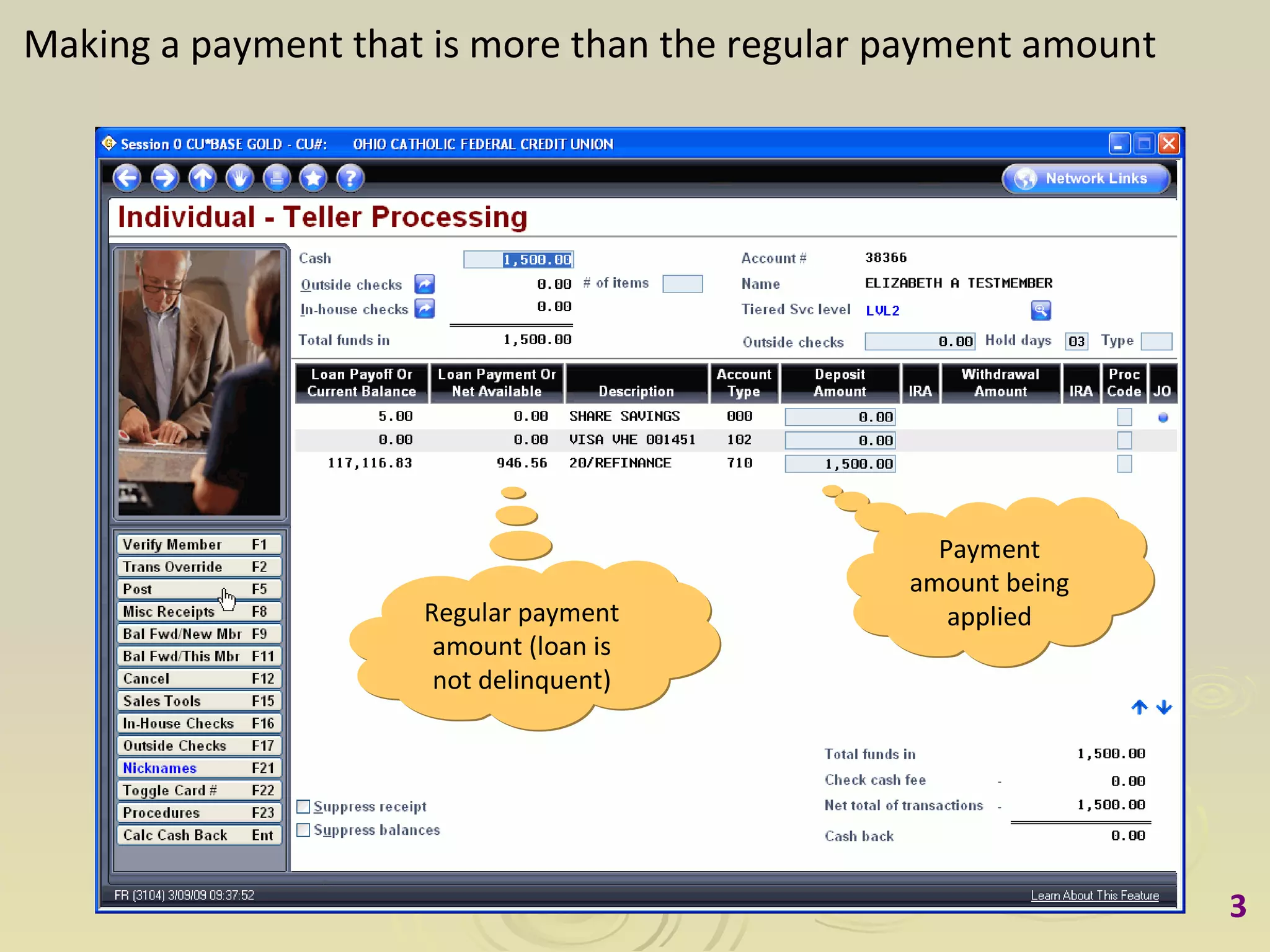Click the Withdrawal Amount column header
This screenshot has height=952, width=1270.
(x=1000, y=383)
